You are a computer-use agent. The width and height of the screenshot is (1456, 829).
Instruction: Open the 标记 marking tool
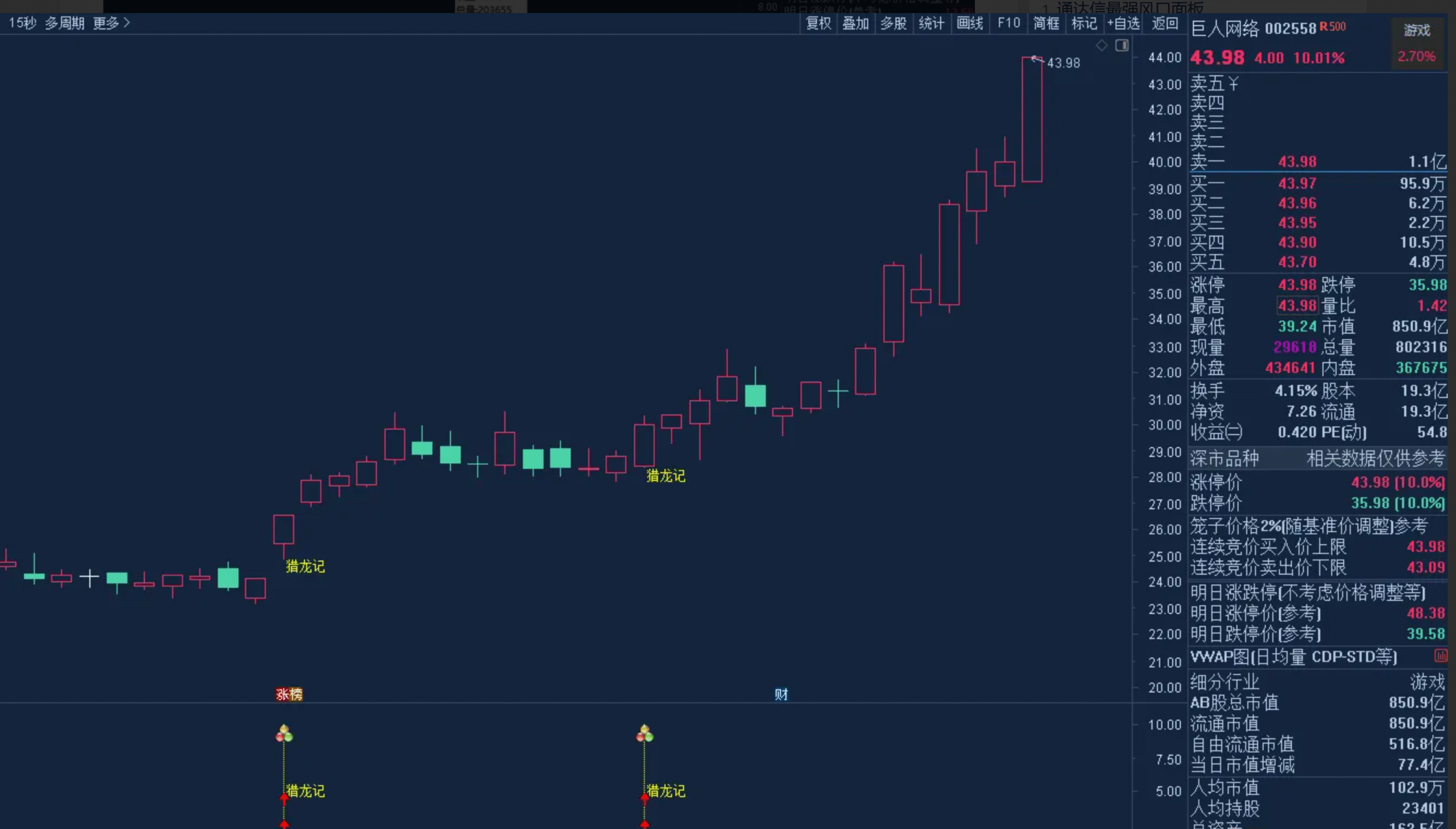point(1084,23)
